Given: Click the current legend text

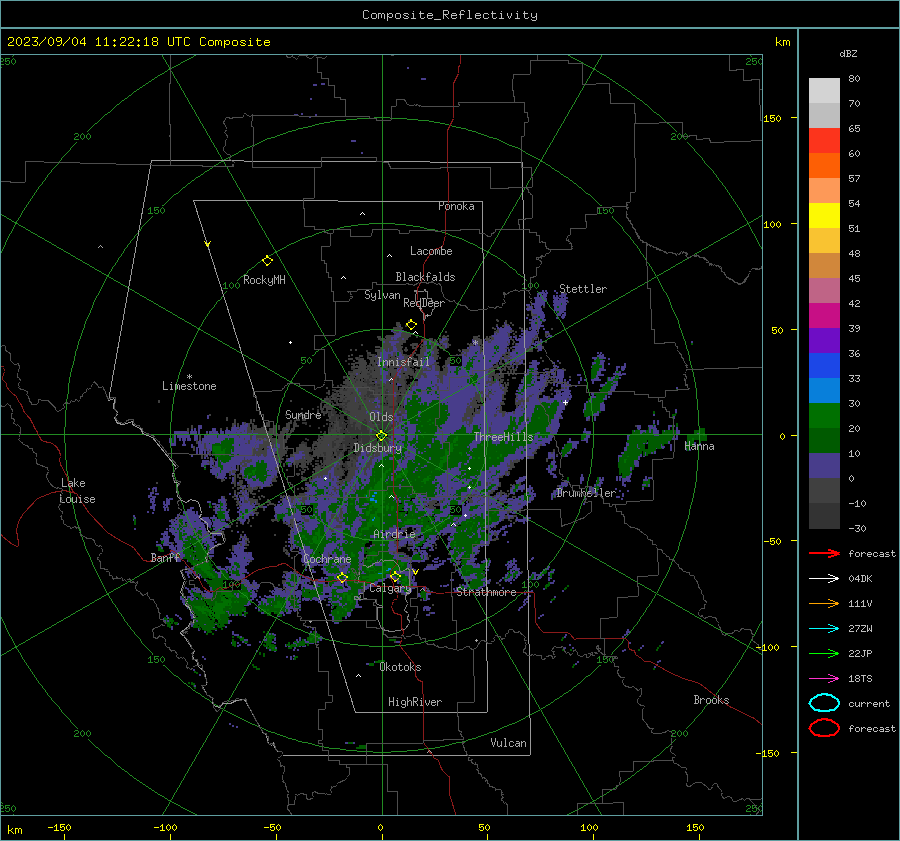Looking at the screenshot, I should coord(869,703).
